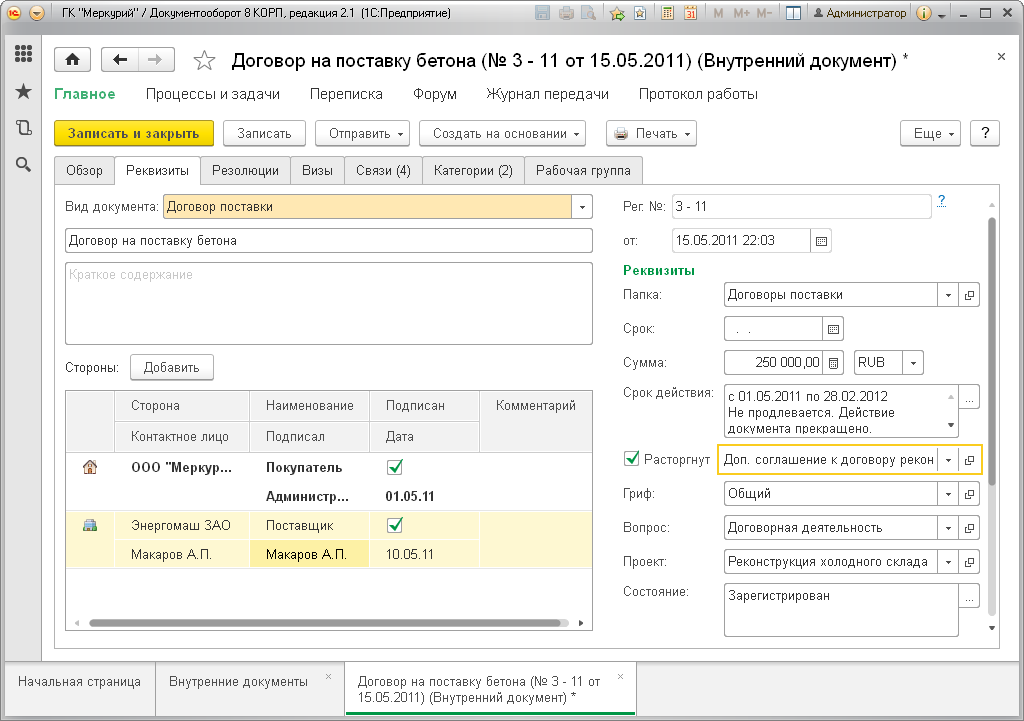Open the calculator in the title bar
1024x721 pixels.
(667, 13)
